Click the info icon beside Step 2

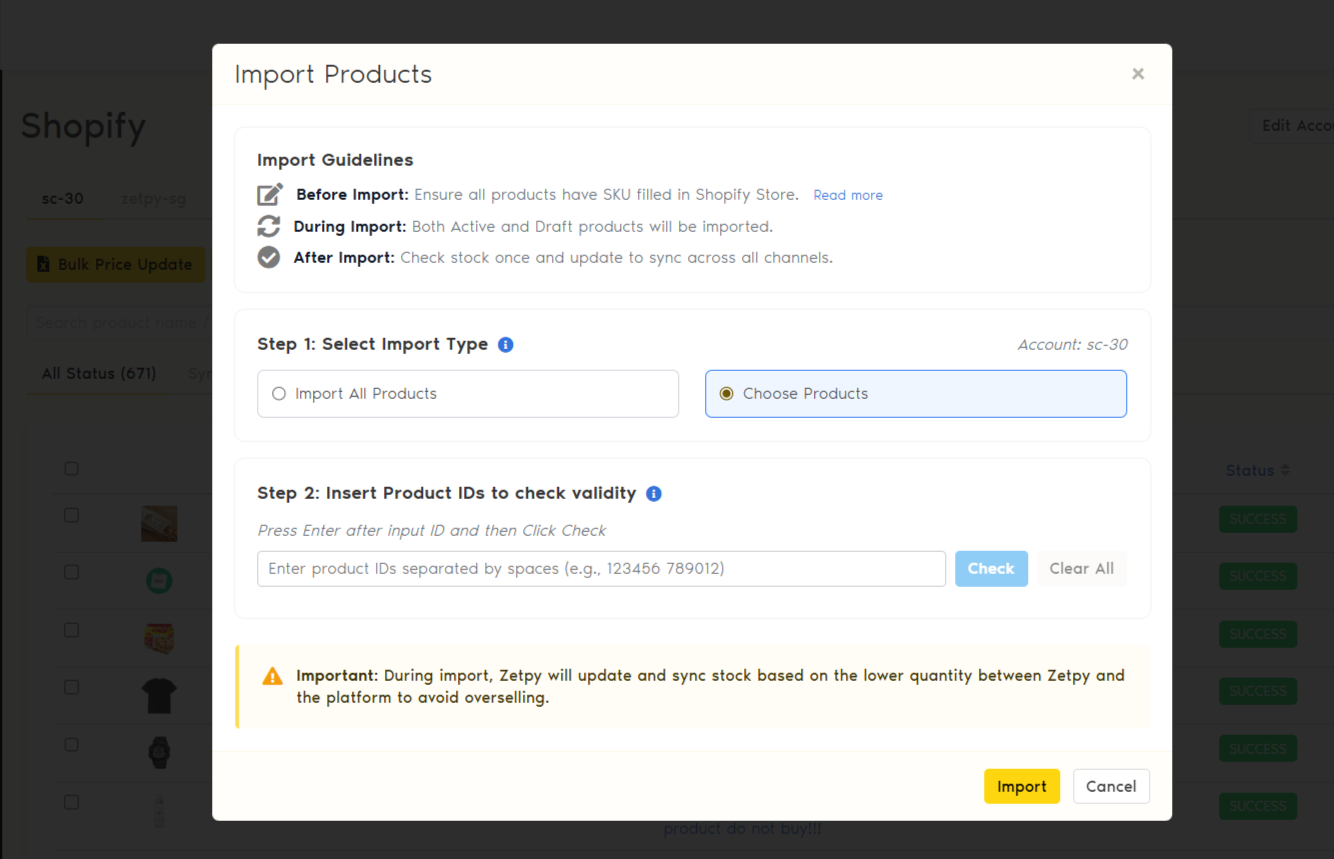click(654, 494)
